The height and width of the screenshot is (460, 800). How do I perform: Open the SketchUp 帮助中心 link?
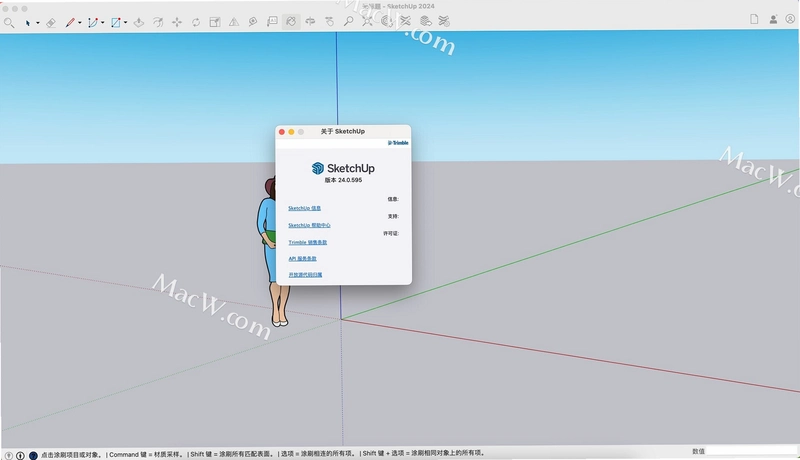(309, 225)
